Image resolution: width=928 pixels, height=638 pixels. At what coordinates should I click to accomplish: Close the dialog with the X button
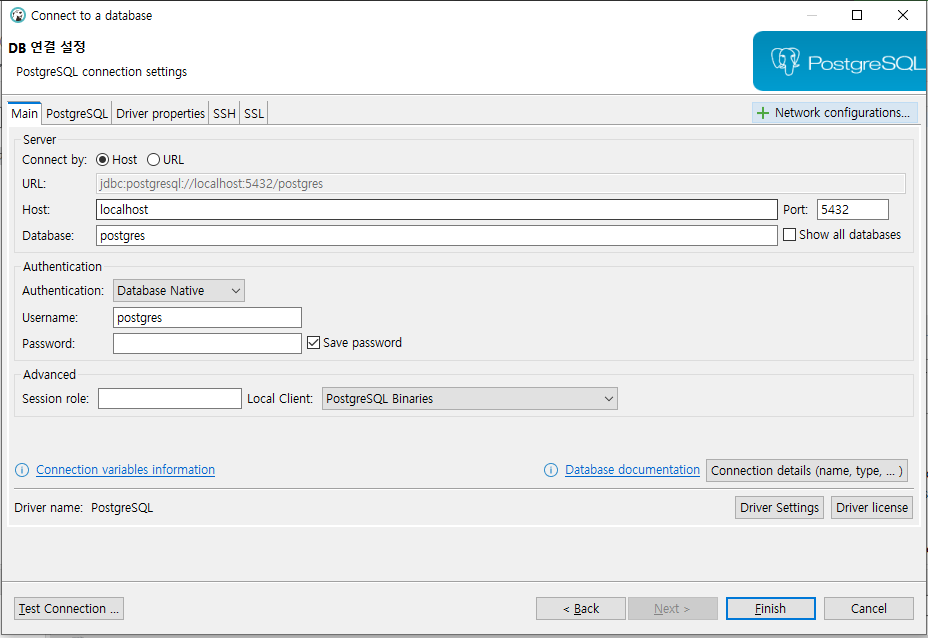tap(903, 15)
